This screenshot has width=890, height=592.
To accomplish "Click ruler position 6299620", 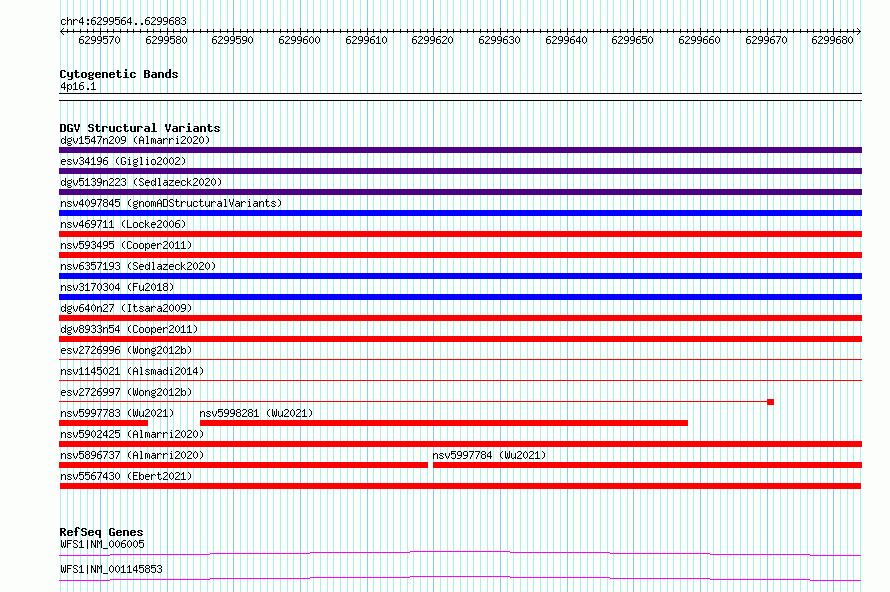I will [433, 40].
